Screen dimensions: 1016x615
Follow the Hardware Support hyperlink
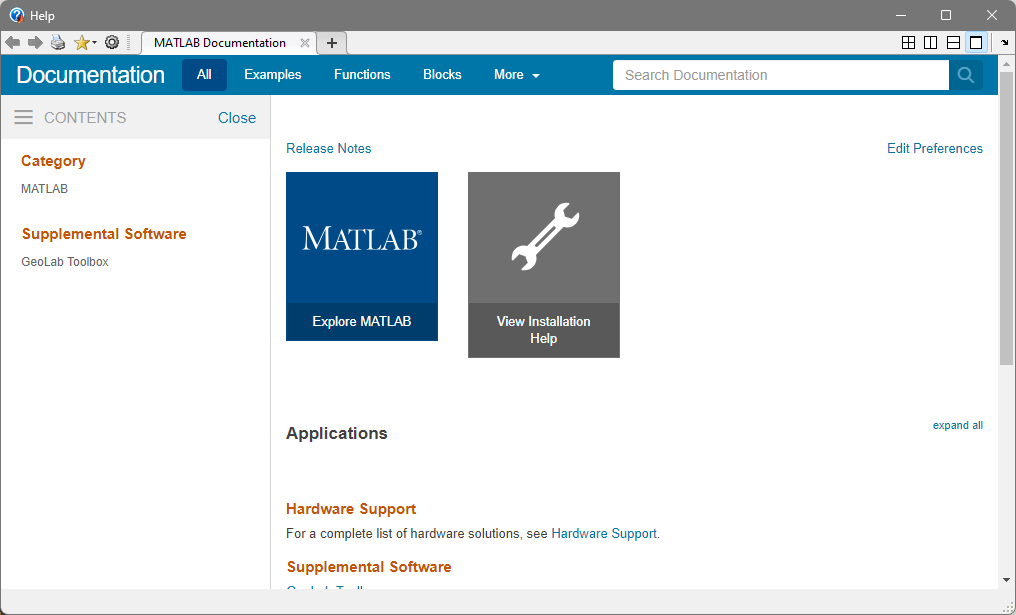click(x=604, y=533)
